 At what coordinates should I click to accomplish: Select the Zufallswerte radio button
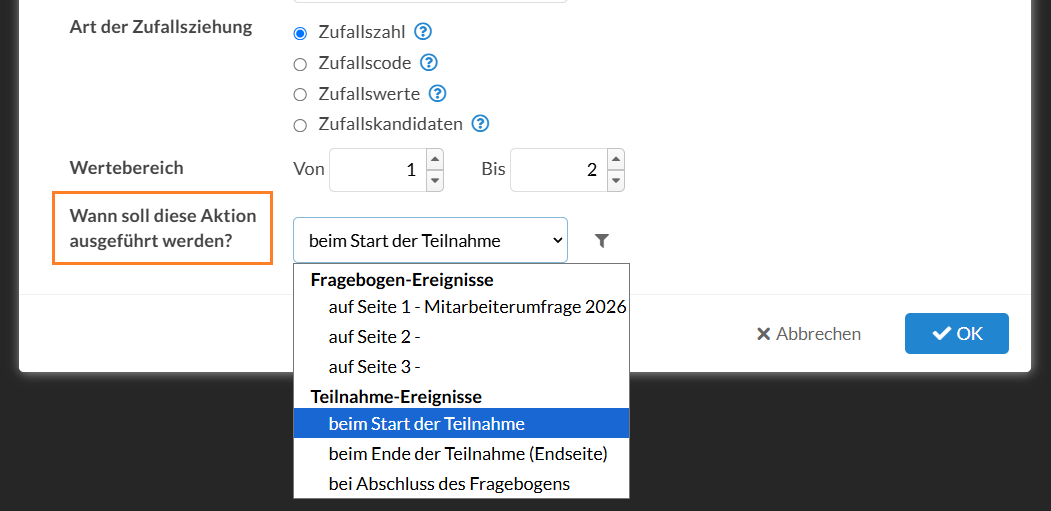[x=300, y=95]
